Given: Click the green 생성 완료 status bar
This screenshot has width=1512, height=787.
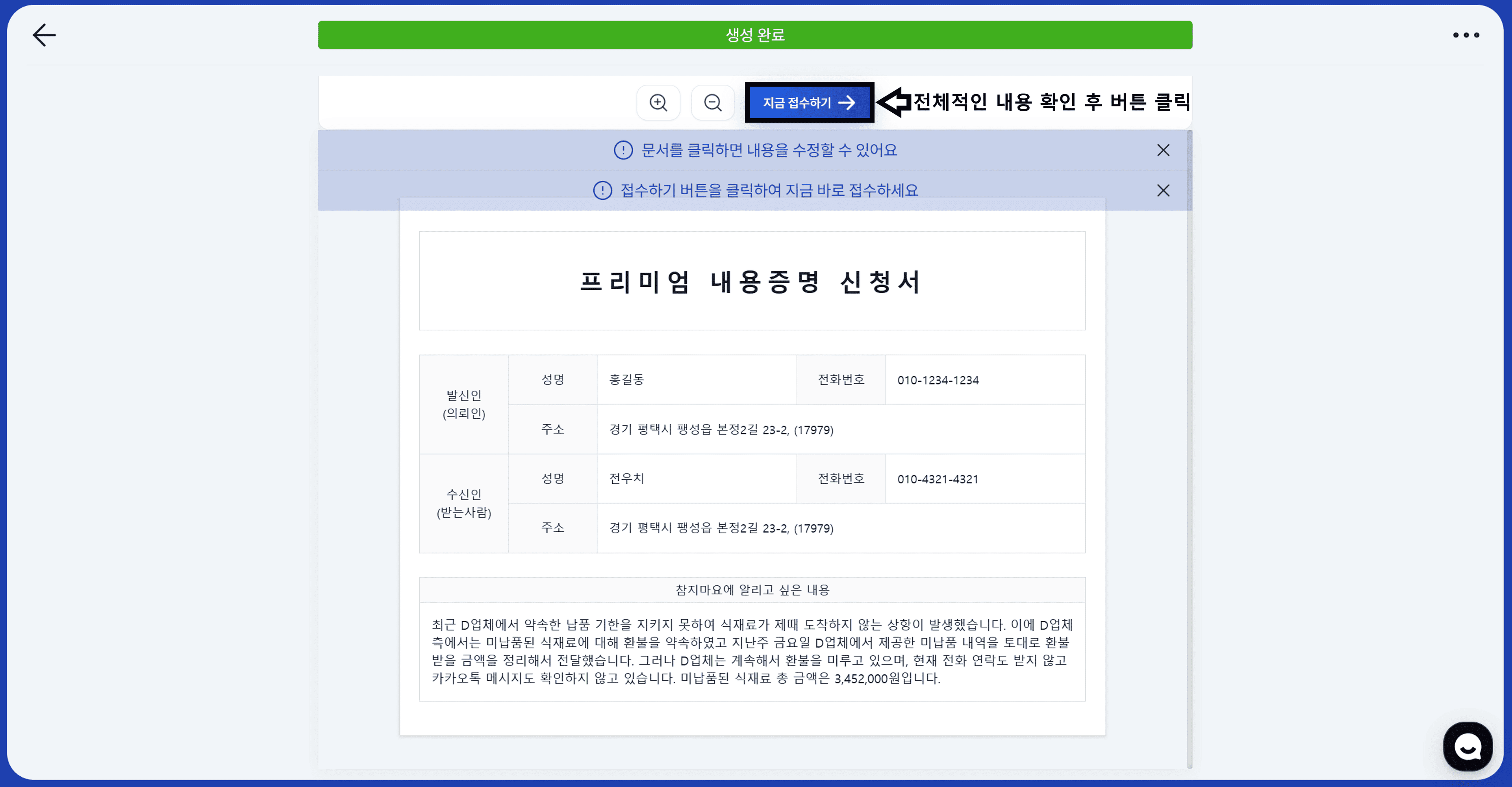Looking at the screenshot, I should 755,35.
